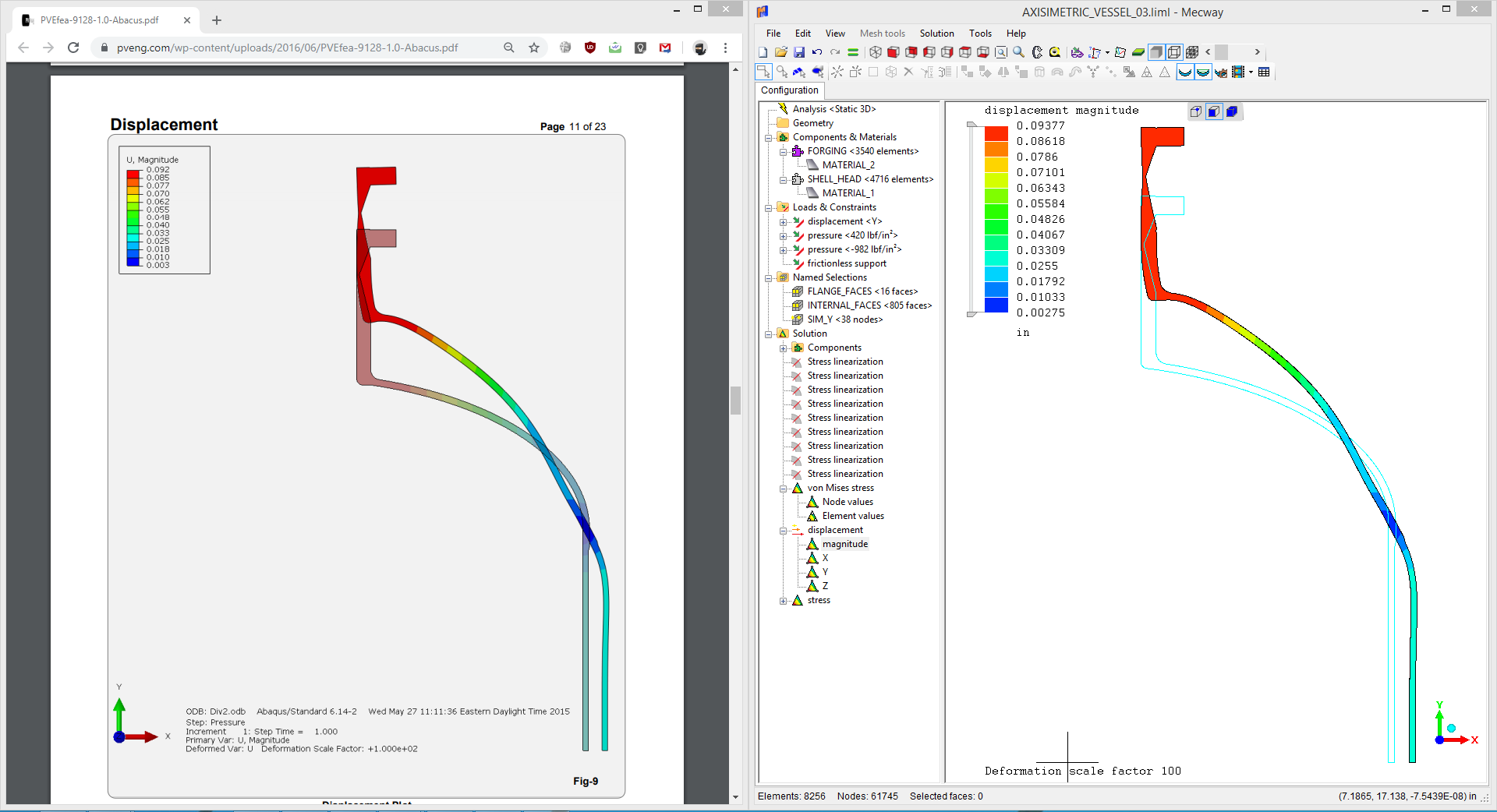
Task: Collapse the FORGING component node
Action: 784,152
